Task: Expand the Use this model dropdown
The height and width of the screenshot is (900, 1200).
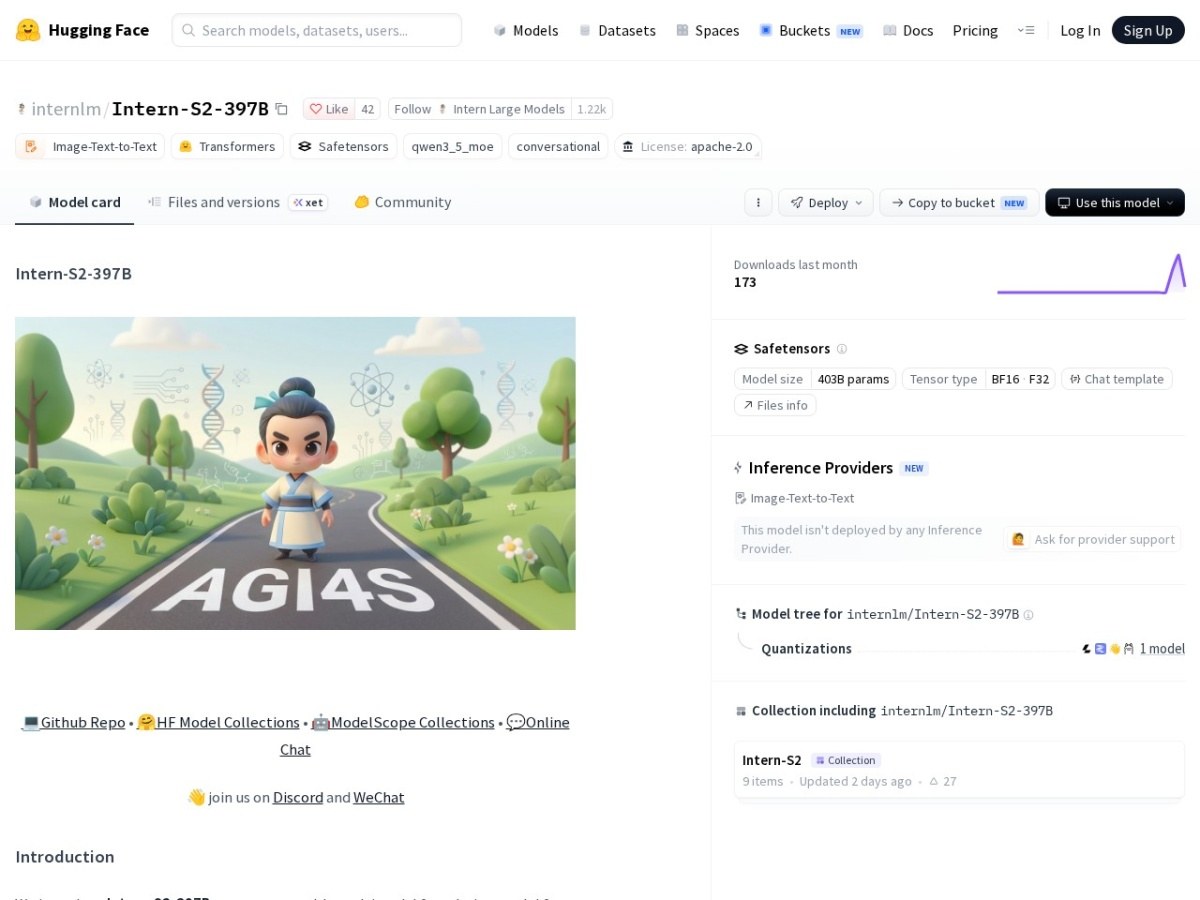Action: pos(1115,202)
